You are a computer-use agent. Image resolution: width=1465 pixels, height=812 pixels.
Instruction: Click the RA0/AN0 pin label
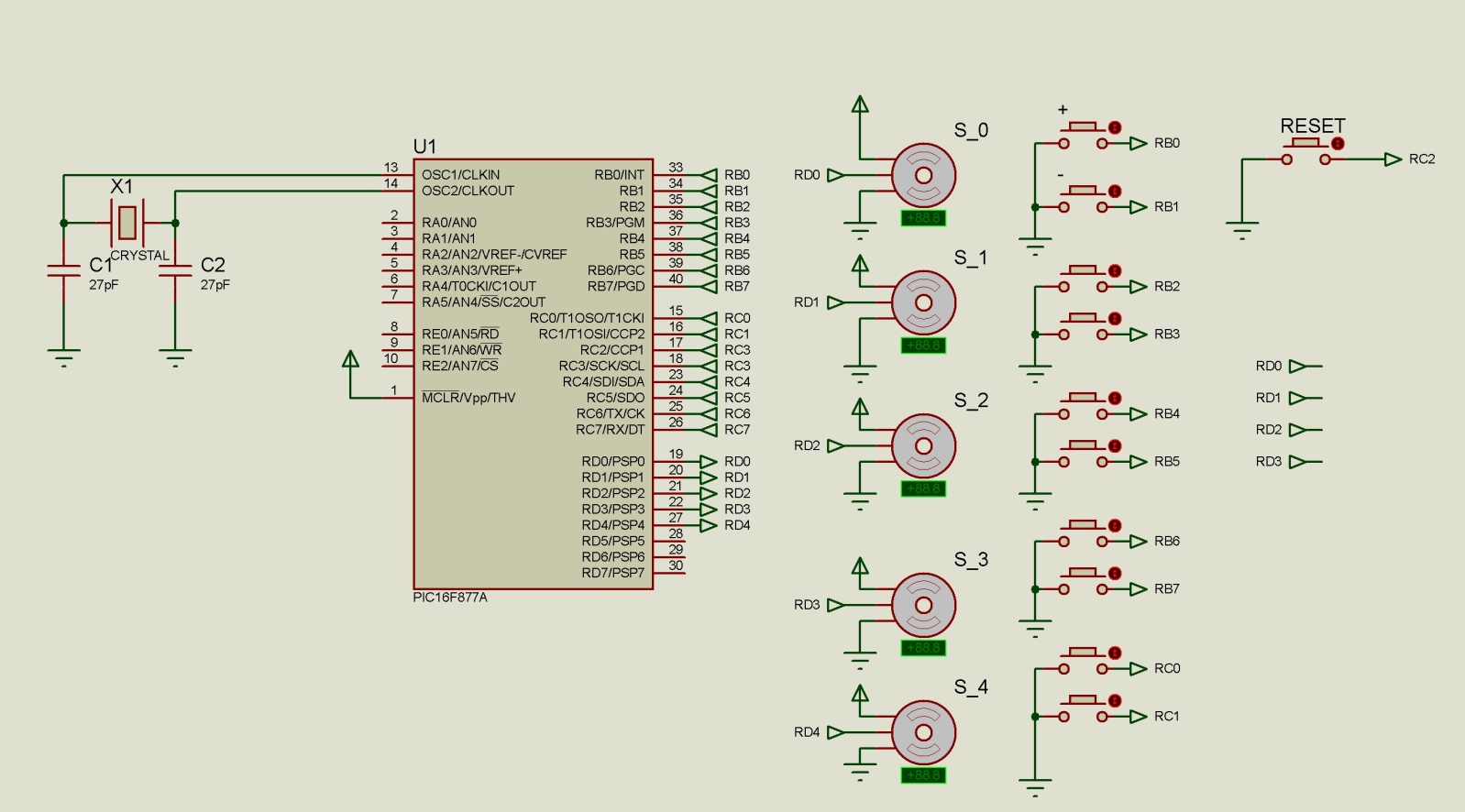click(449, 223)
